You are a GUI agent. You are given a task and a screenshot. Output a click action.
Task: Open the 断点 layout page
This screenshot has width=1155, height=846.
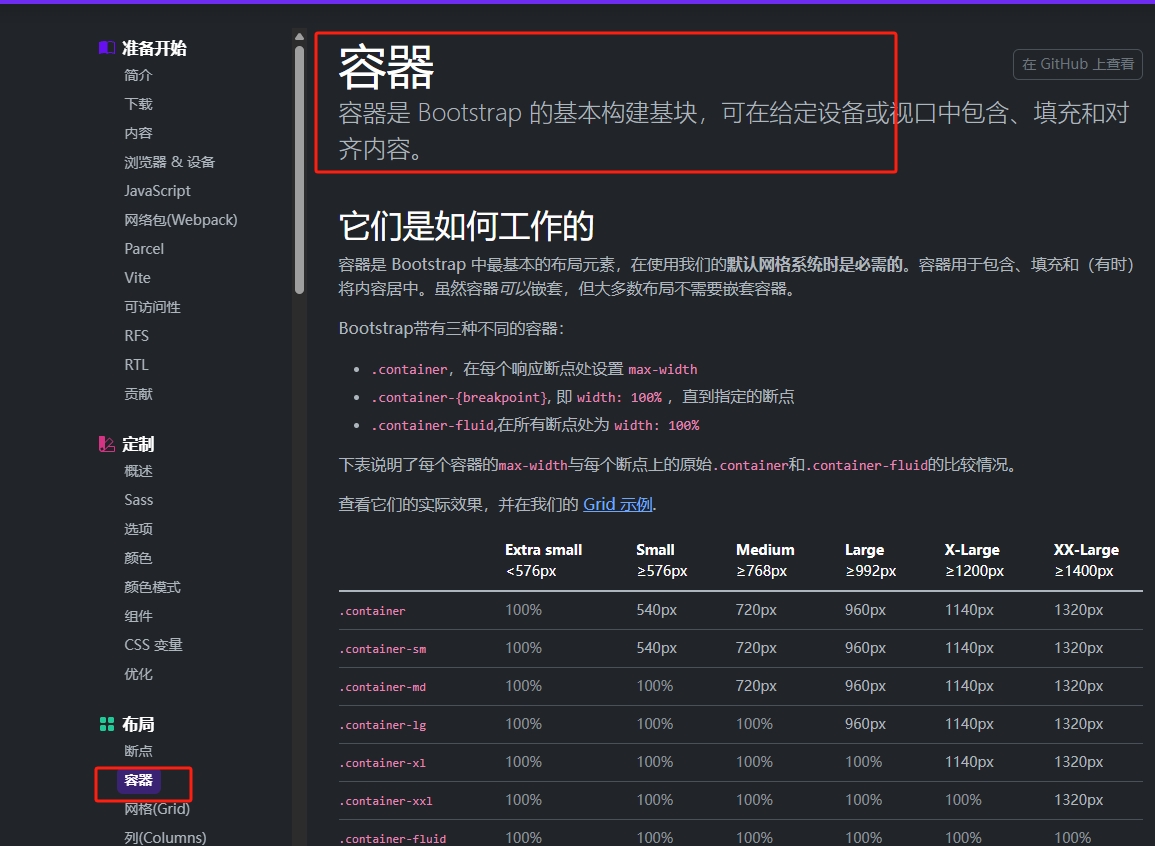point(138,751)
